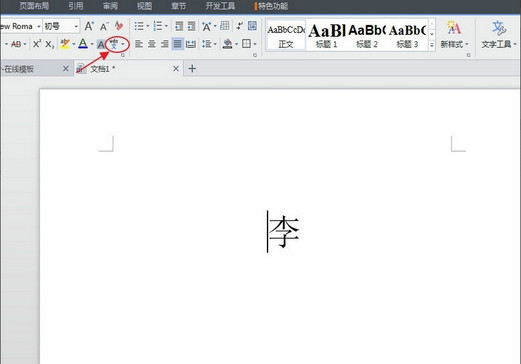Click the line spacing icon
This screenshot has height=364, width=521.
pos(207,44)
